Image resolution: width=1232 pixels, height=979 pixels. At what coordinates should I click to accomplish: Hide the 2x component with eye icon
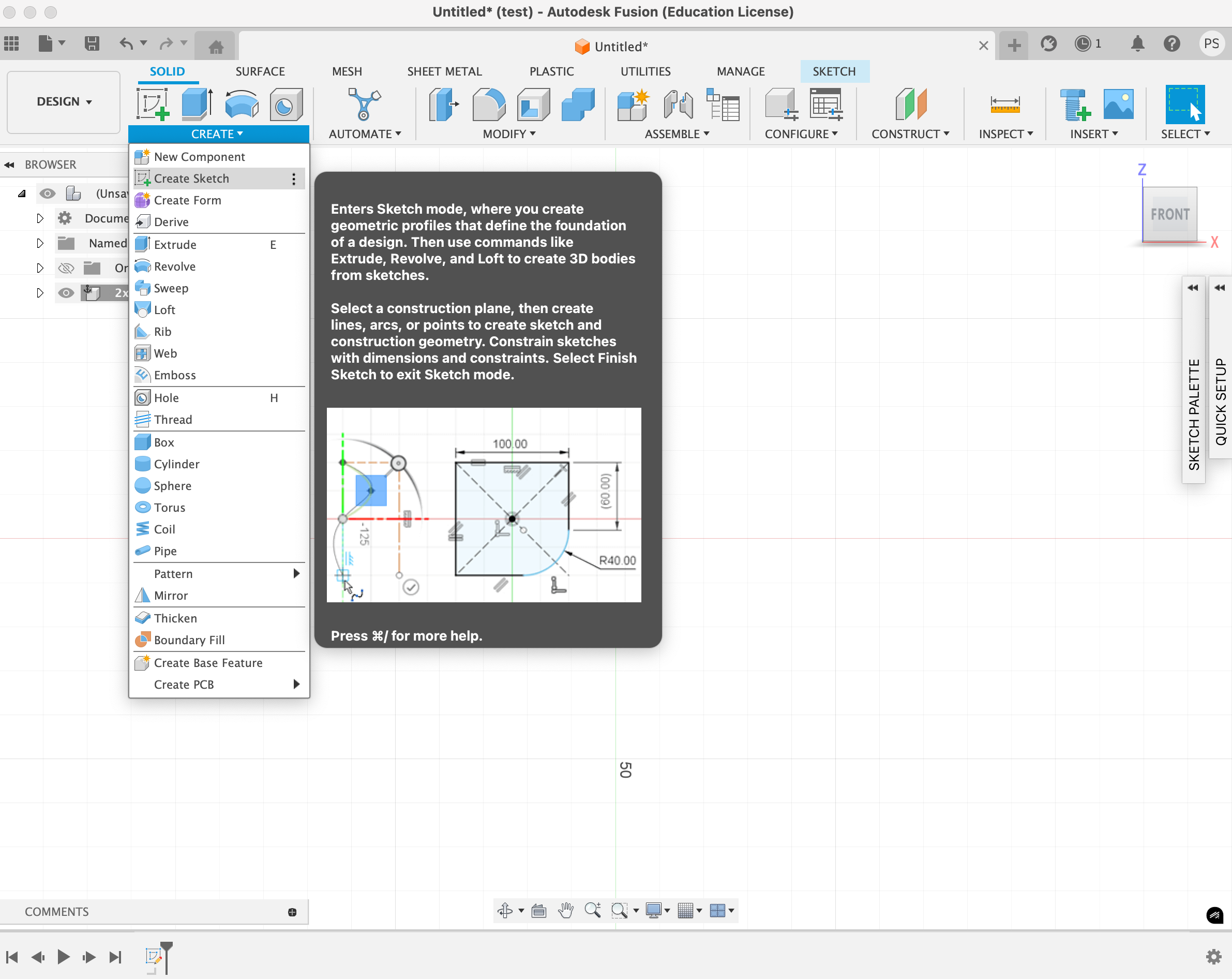click(x=66, y=293)
